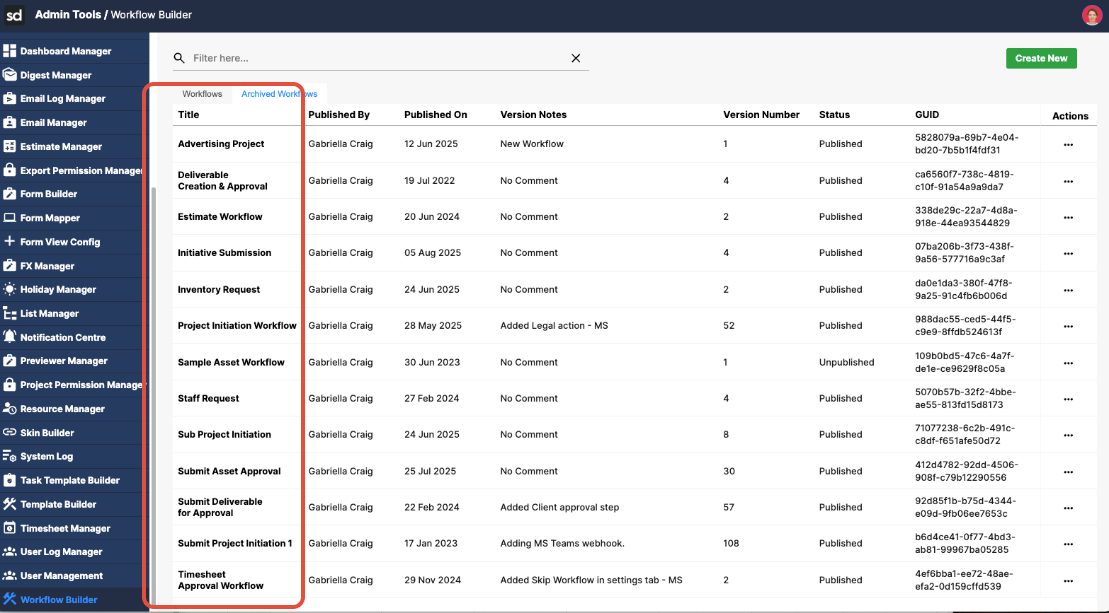Viewport: 1109px width, 613px height.
Task: Open actions menu for Deliverable Creation & Approval
Action: 1068,181
